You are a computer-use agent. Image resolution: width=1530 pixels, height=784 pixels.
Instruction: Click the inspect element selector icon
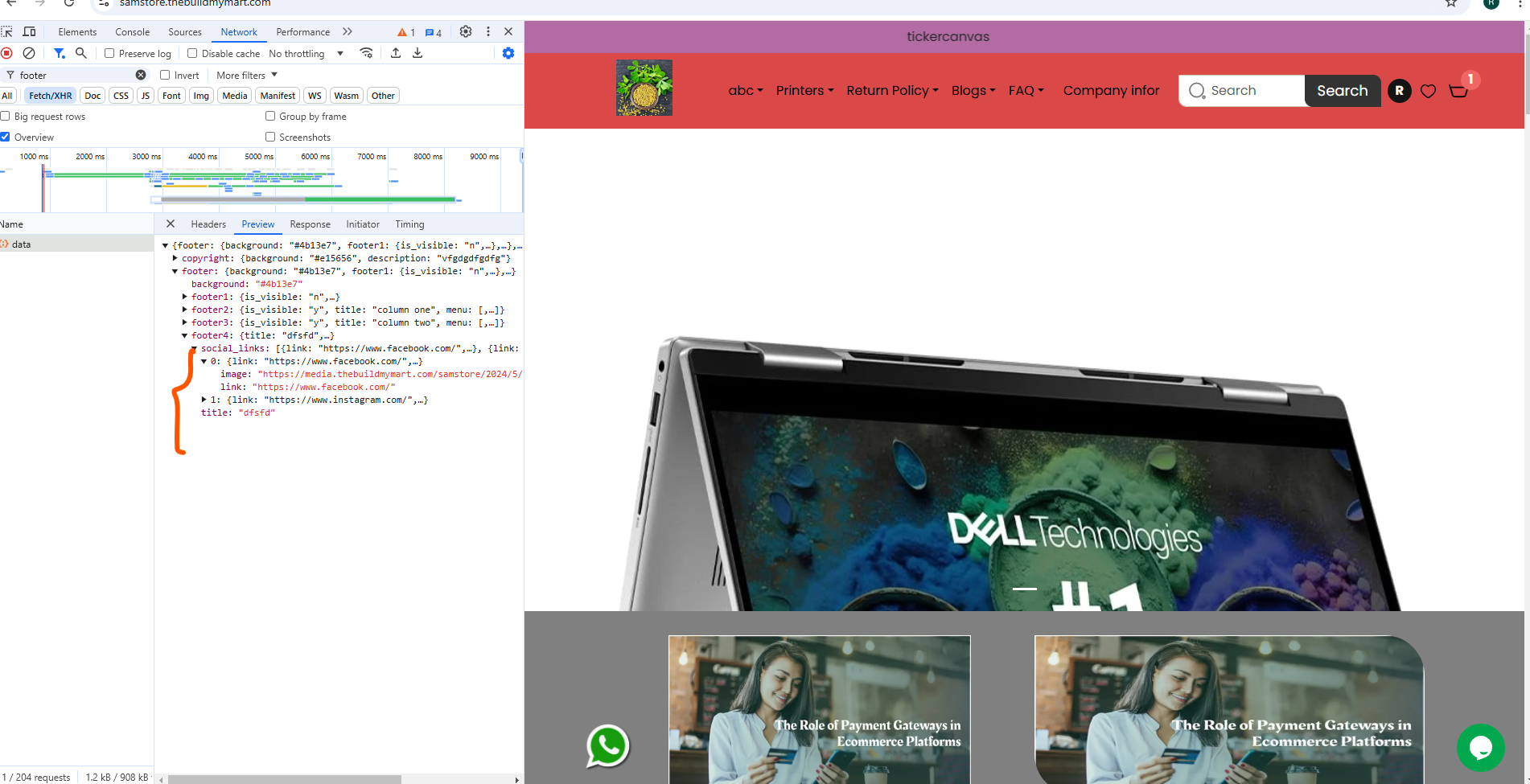6,32
